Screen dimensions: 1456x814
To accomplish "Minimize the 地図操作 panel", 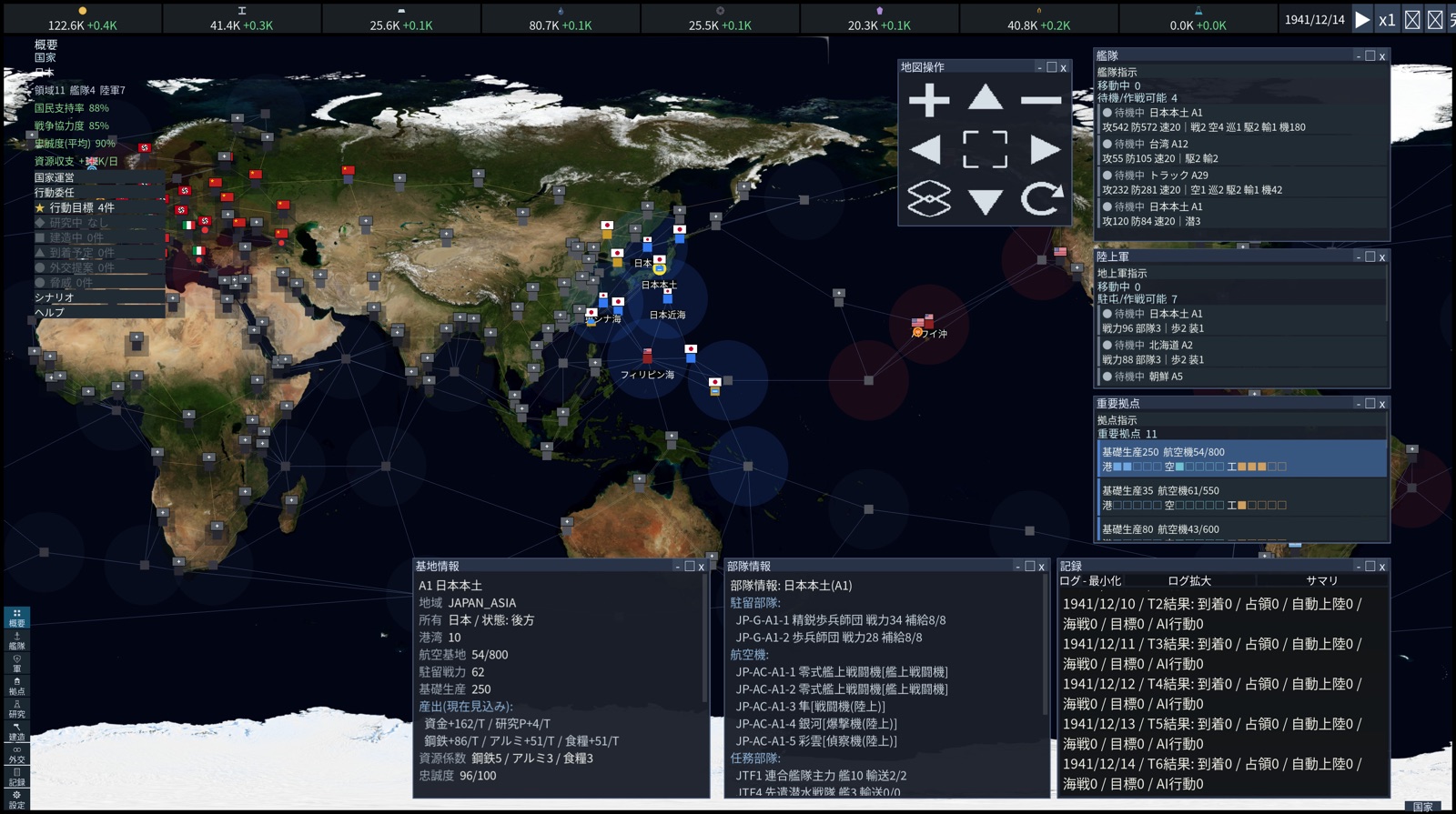I will coord(1039,67).
